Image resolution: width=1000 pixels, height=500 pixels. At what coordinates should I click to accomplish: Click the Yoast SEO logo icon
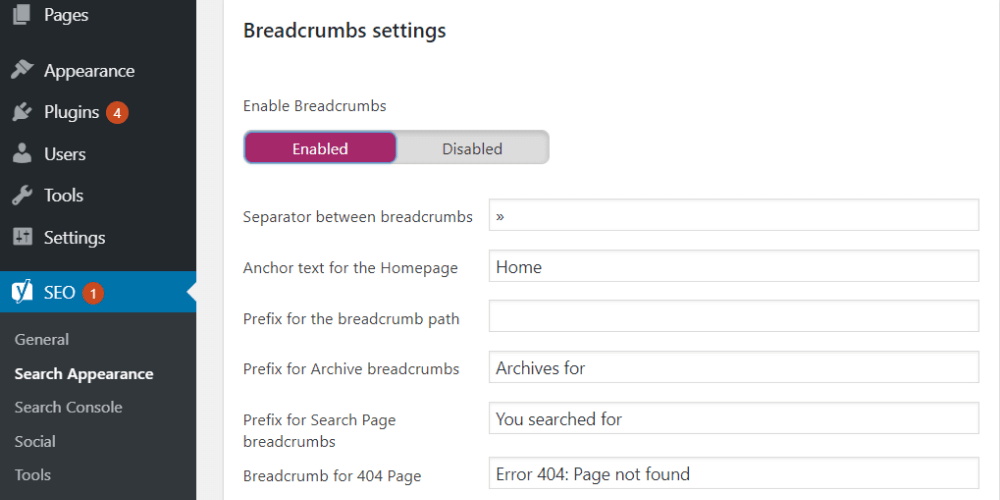(x=22, y=292)
